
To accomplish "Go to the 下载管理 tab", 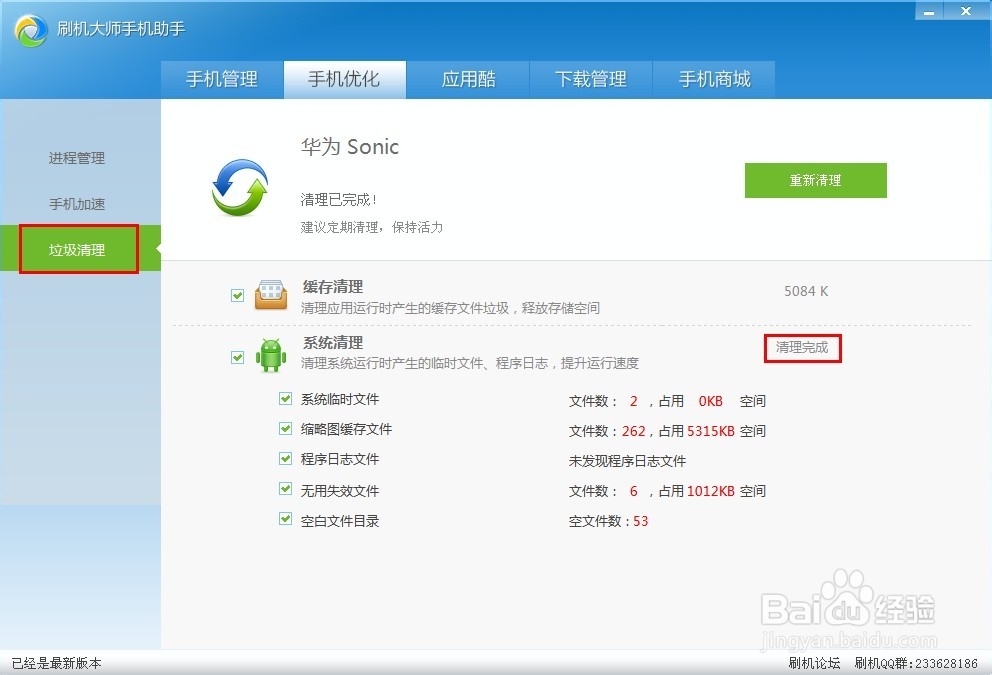I will (x=591, y=80).
